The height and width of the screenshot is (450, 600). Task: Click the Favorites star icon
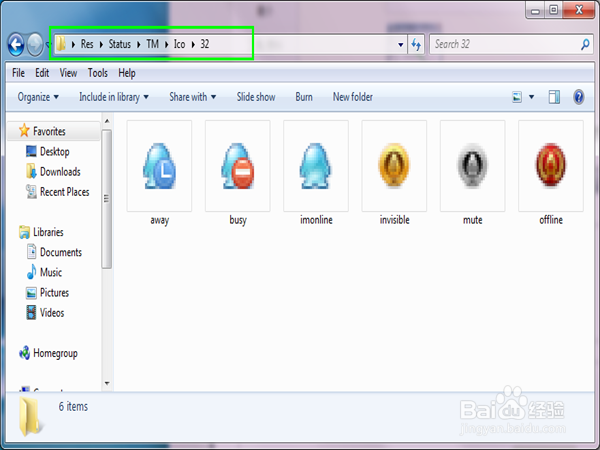click(x=24, y=130)
